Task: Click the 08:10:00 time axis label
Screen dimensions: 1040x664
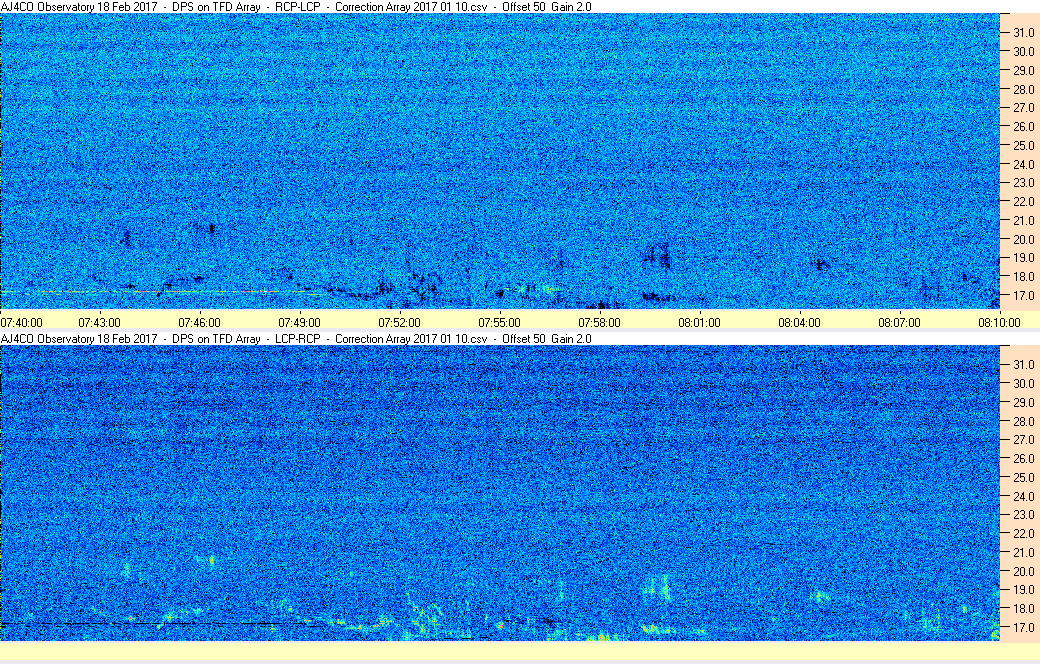Action: 1000,323
